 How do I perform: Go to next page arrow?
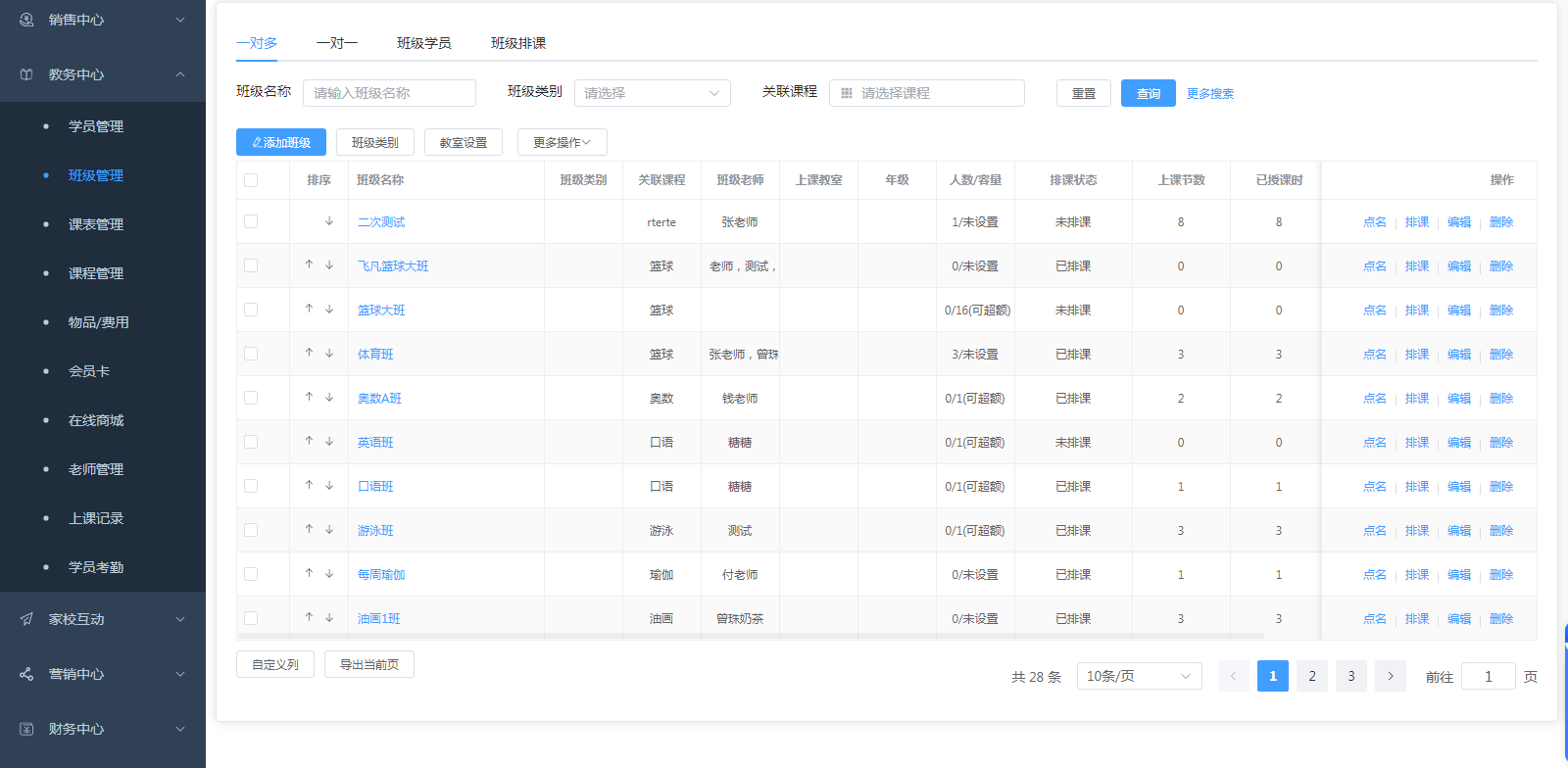1391,676
